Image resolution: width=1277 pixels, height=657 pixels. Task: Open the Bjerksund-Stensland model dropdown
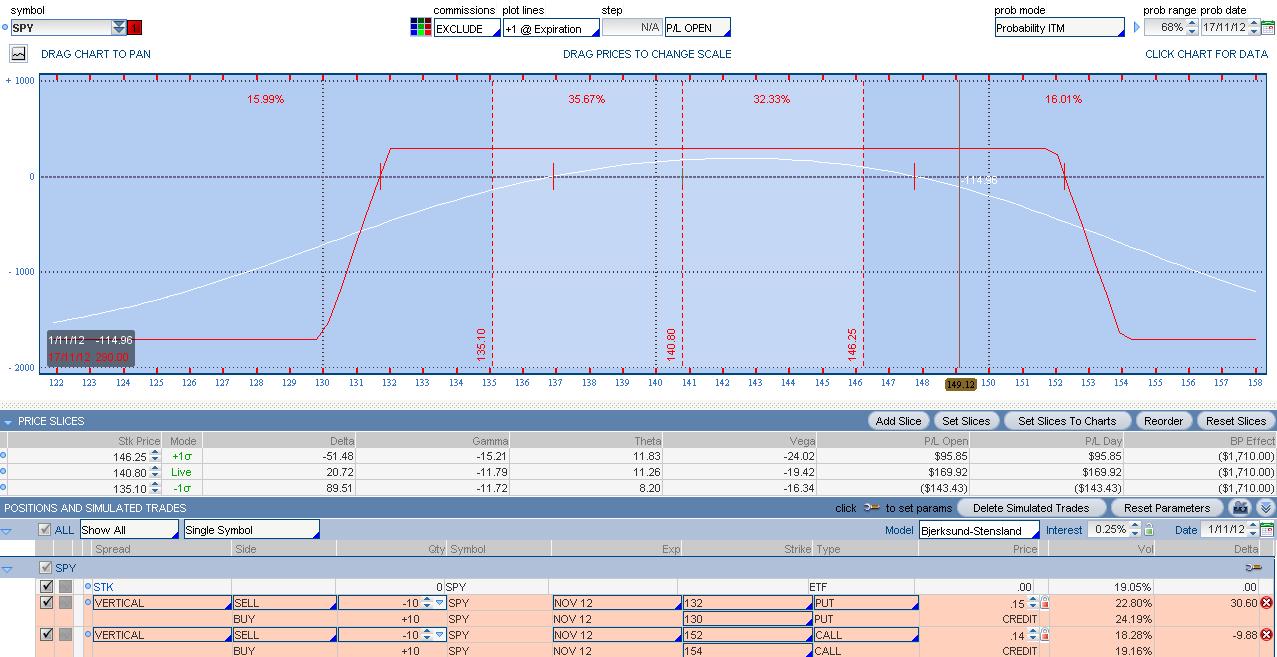(x=978, y=530)
